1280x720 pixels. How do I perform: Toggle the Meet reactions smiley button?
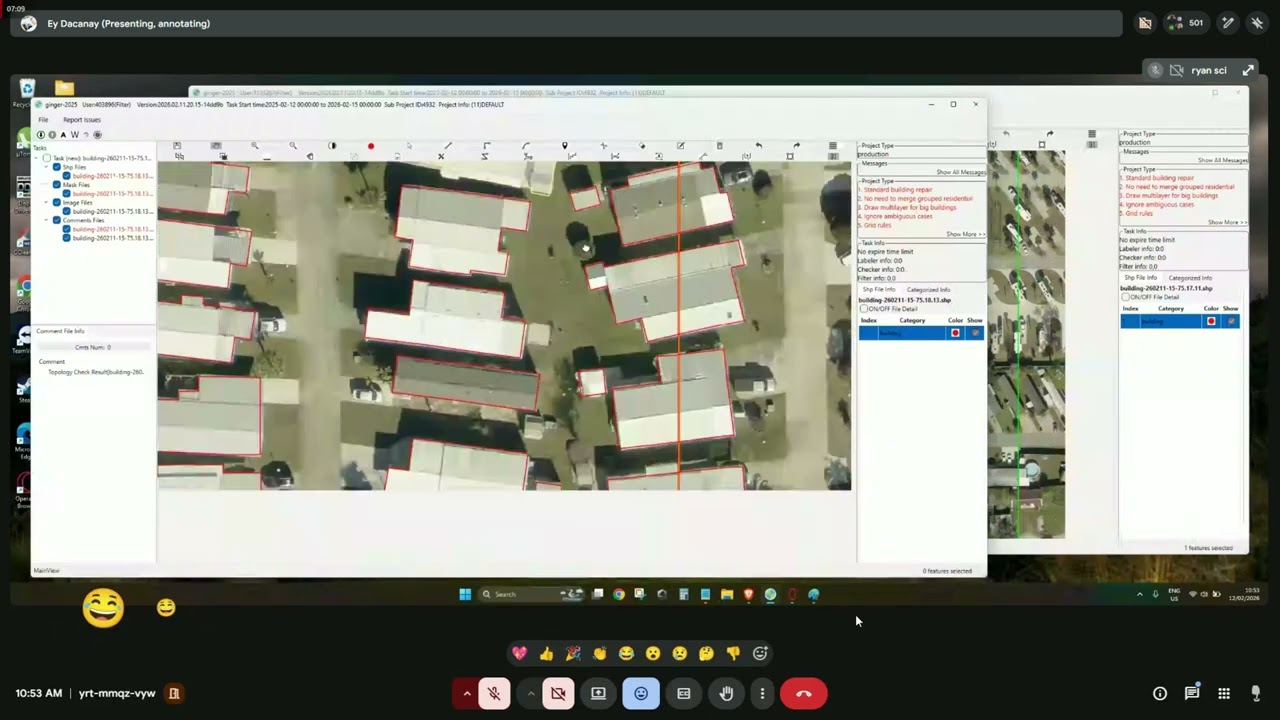point(641,693)
